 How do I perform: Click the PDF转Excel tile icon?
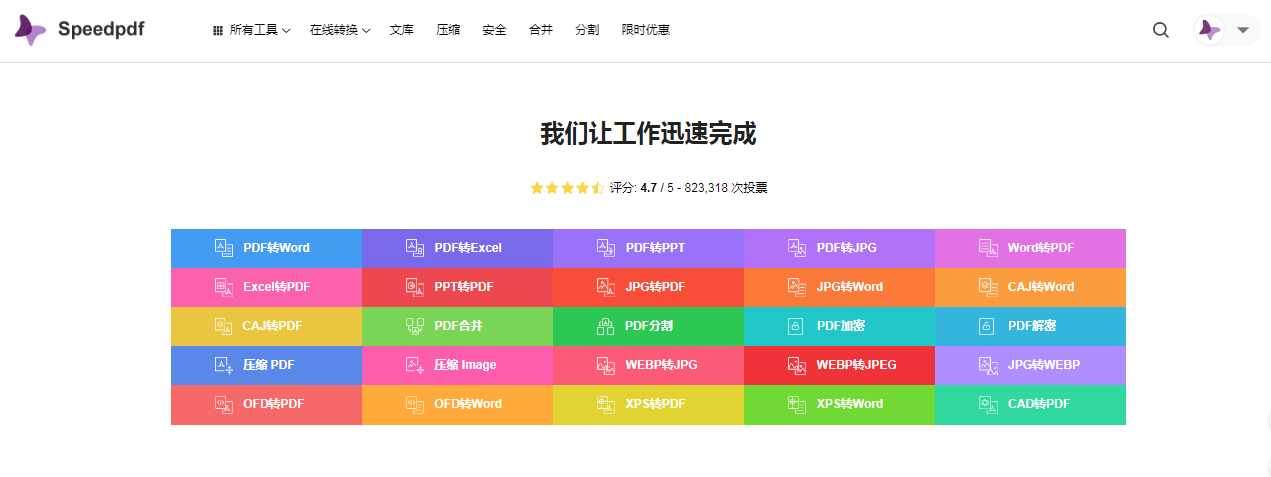(x=415, y=247)
